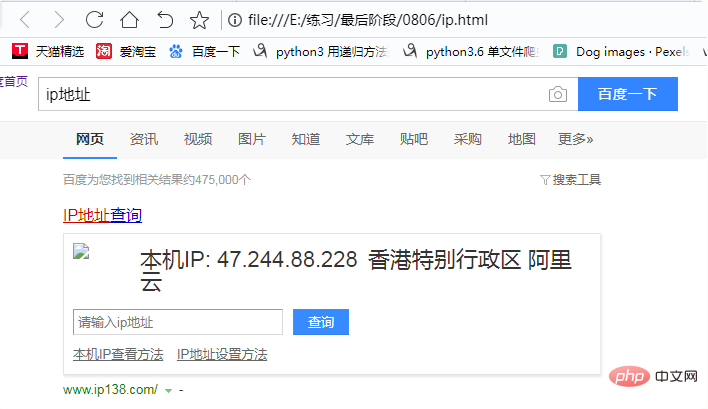Switch to the 资讯 tab
Image resolution: width=708 pixels, height=409 pixels.
[x=144, y=139]
